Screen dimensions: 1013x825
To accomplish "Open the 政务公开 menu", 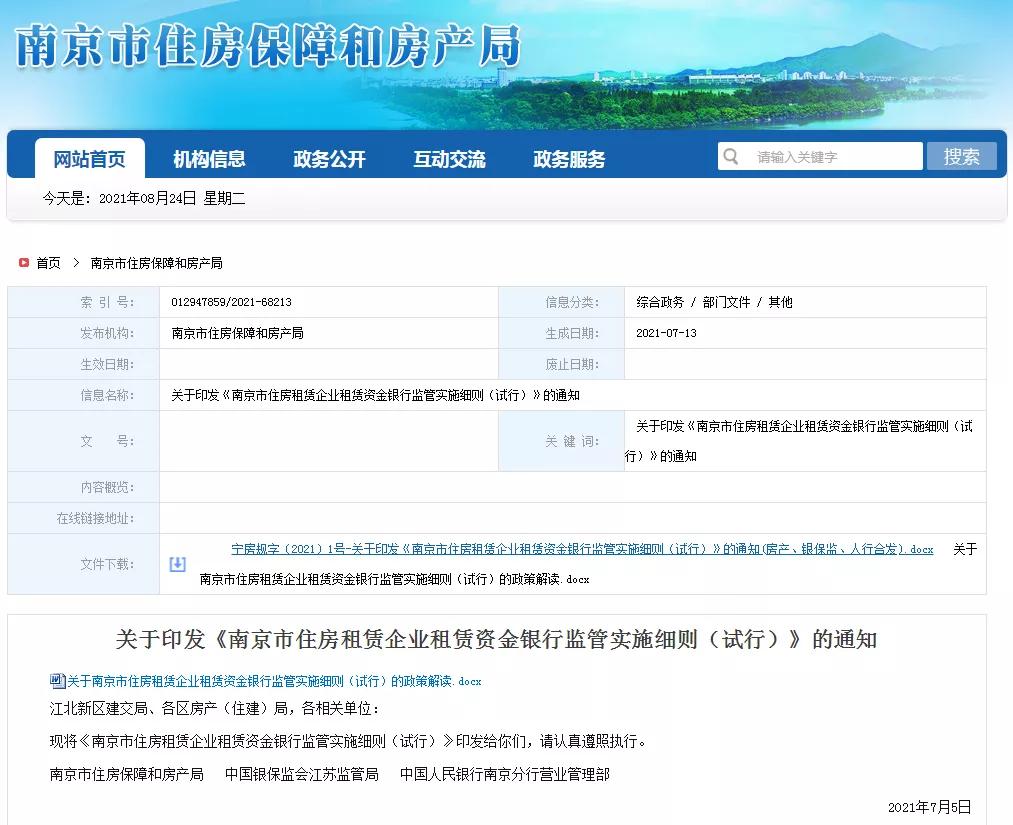I will [329, 156].
